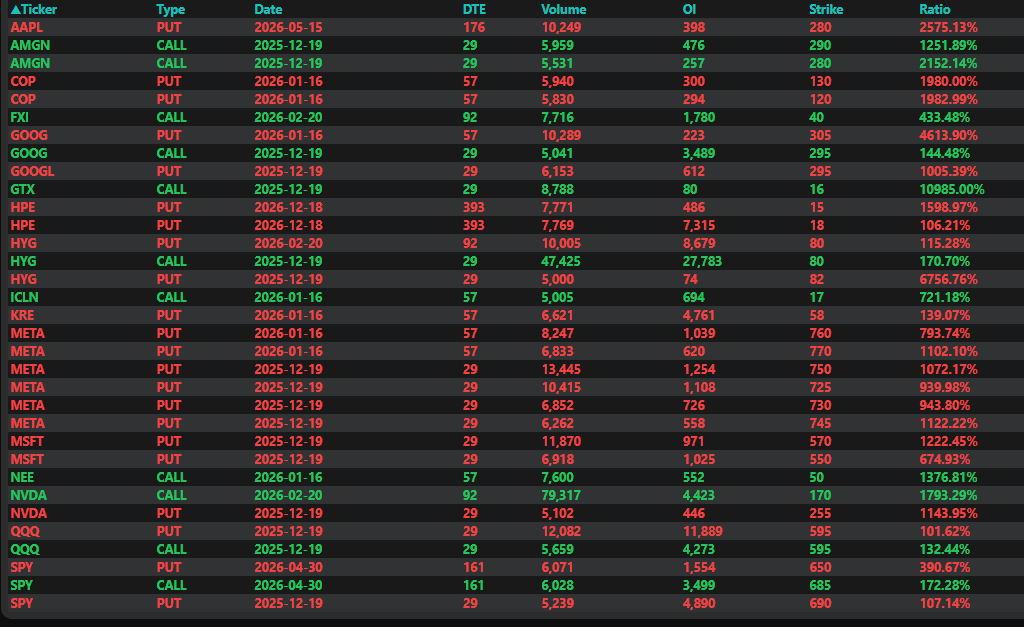Select the ICLN ticker cell
This screenshot has width=1024, height=627.
24,297
